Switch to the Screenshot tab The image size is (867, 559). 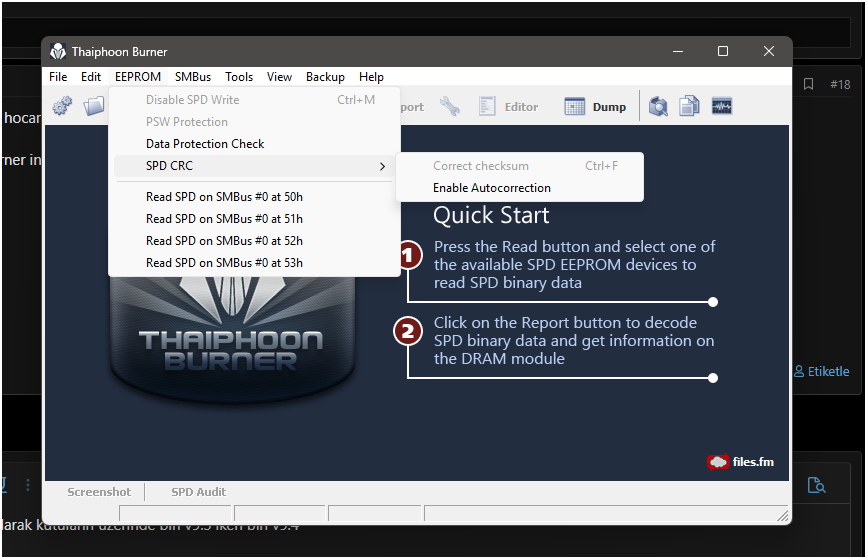point(99,492)
